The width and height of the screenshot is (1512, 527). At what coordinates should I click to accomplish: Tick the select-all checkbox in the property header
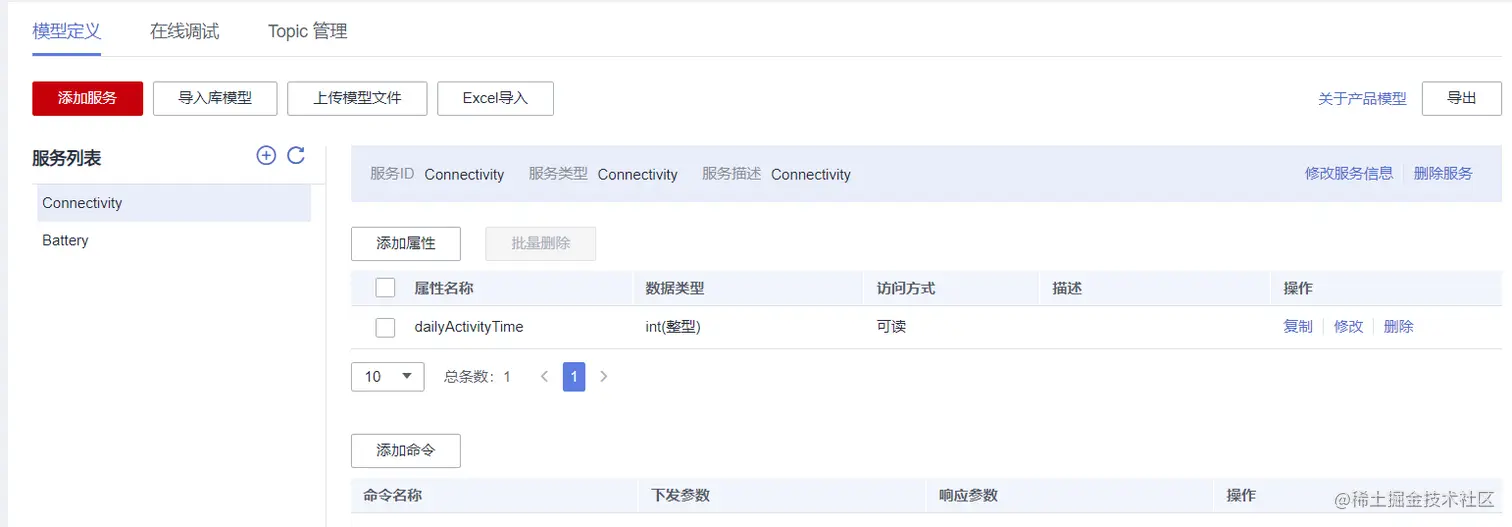pyautogui.click(x=385, y=288)
